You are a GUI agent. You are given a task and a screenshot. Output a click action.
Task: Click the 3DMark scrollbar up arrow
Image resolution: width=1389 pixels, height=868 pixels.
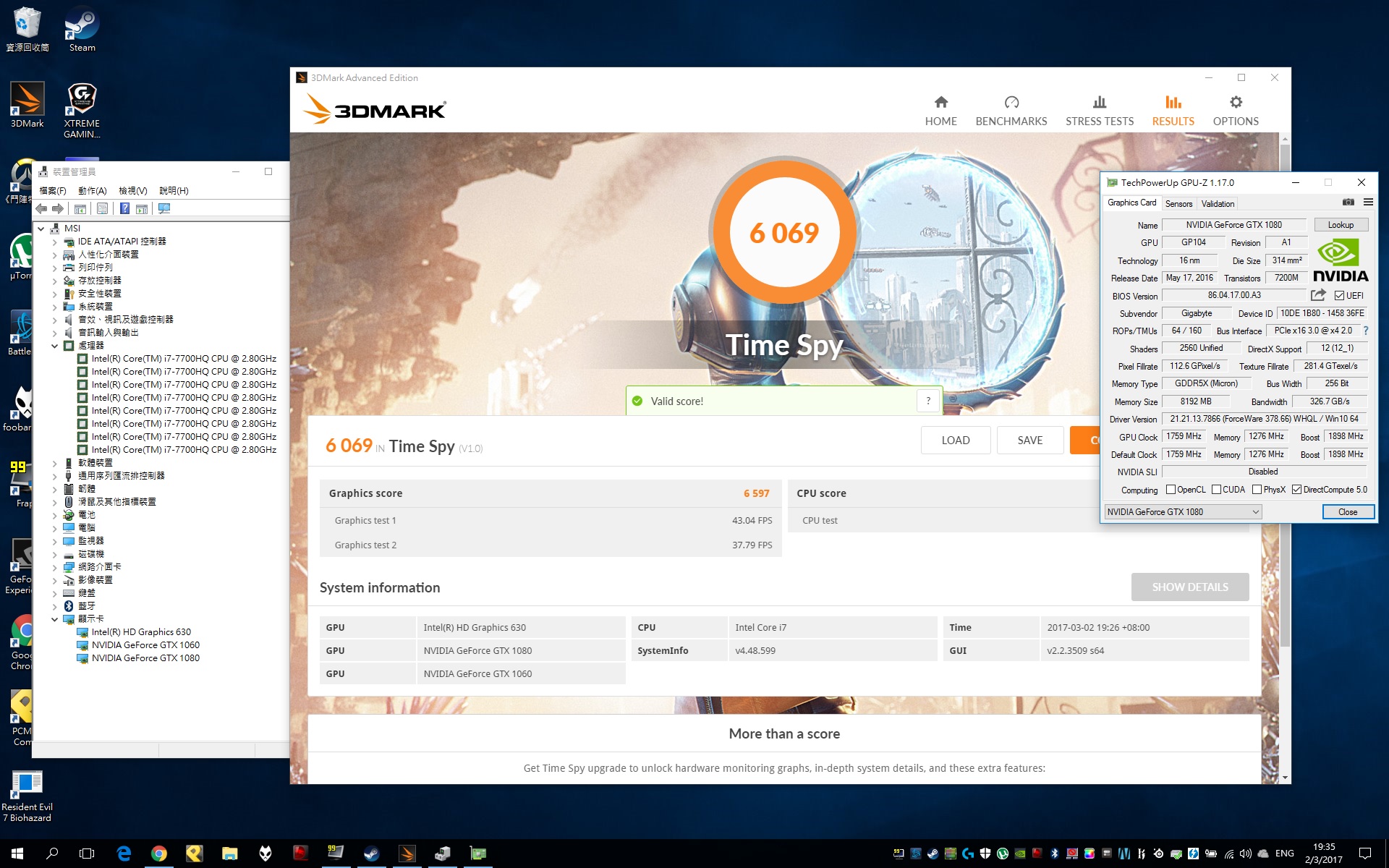click(1285, 138)
